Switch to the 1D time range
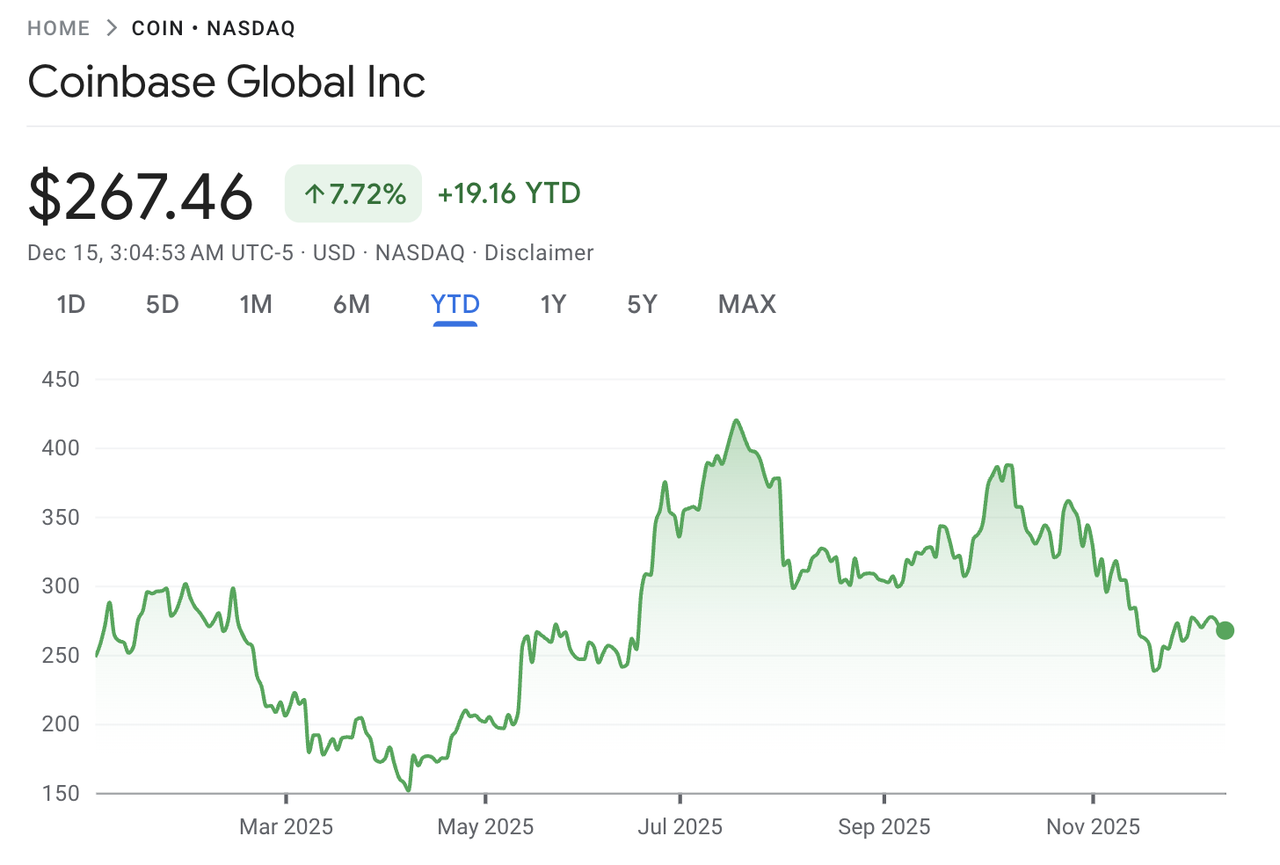The width and height of the screenshot is (1280, 865). pos(71,304)
